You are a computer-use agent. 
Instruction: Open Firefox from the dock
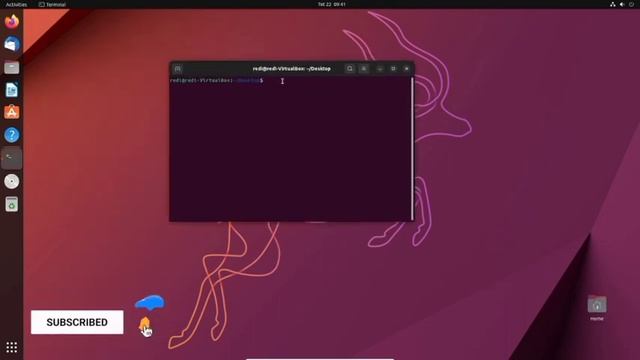click(x=12, y=21)
